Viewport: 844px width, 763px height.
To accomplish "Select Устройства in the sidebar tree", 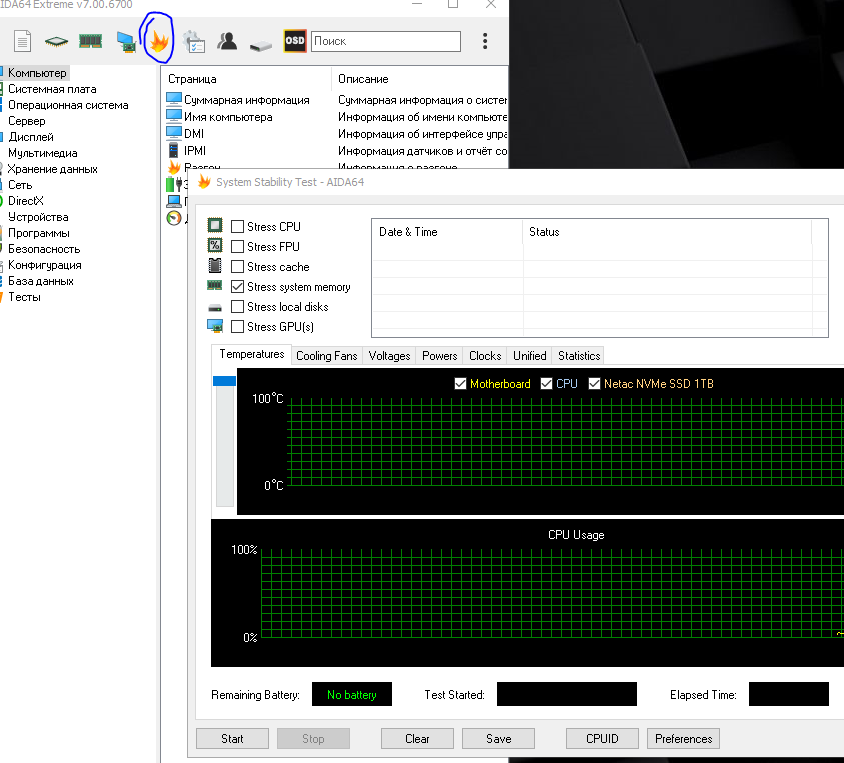I will pyautogui.click(x=38, y=217).
